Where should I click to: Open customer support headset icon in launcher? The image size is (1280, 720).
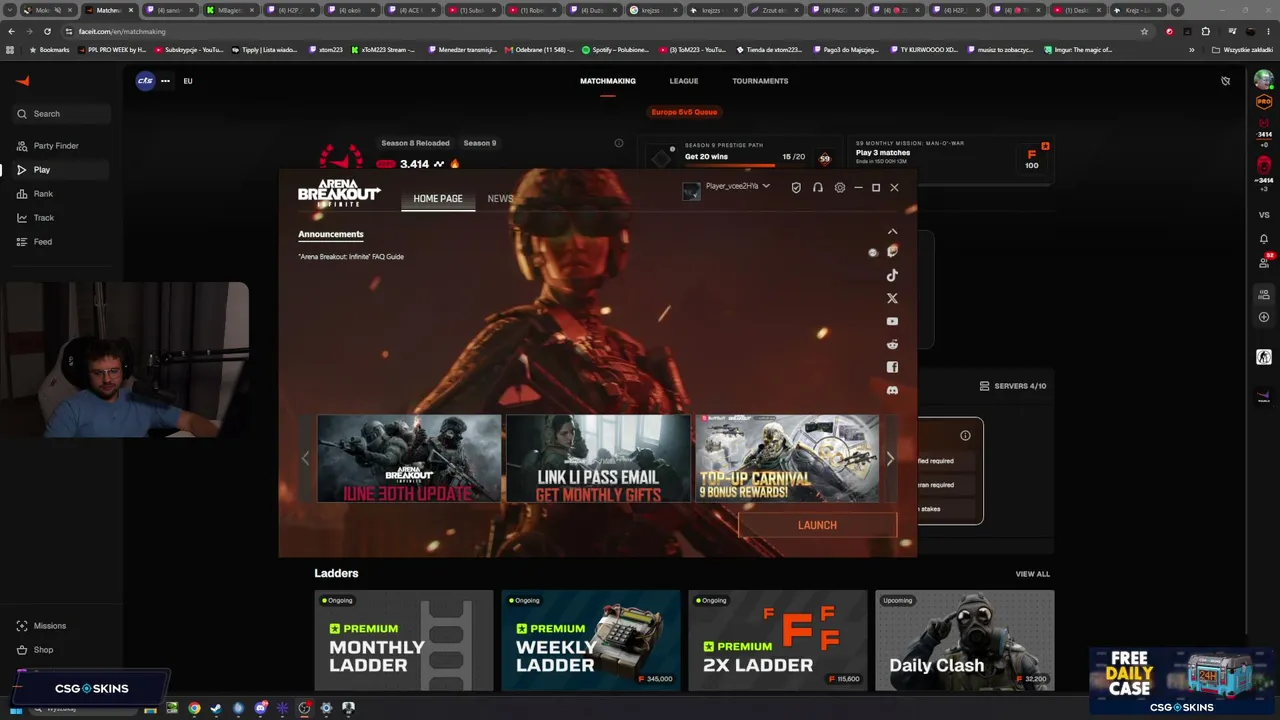coord(818,187)
